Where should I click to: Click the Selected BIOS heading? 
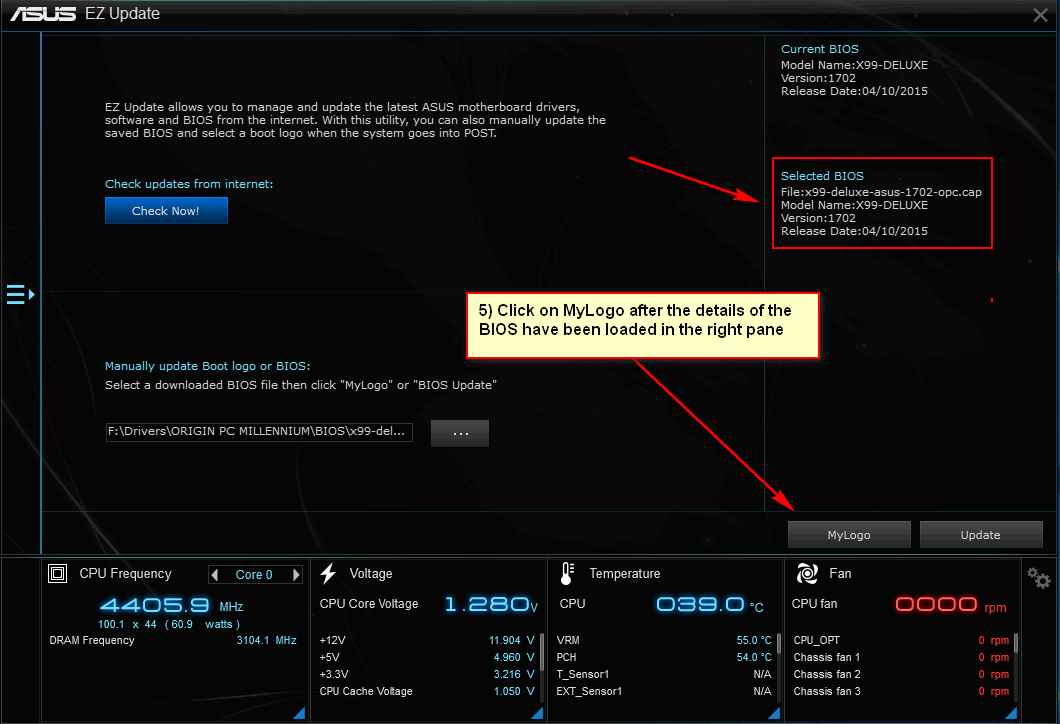[822, 176]
